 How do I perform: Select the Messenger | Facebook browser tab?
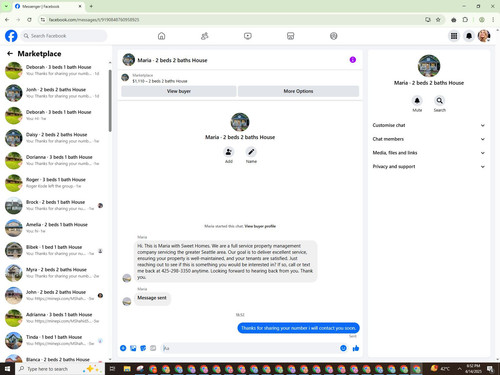pyautogui.click(x=48, y=6)
